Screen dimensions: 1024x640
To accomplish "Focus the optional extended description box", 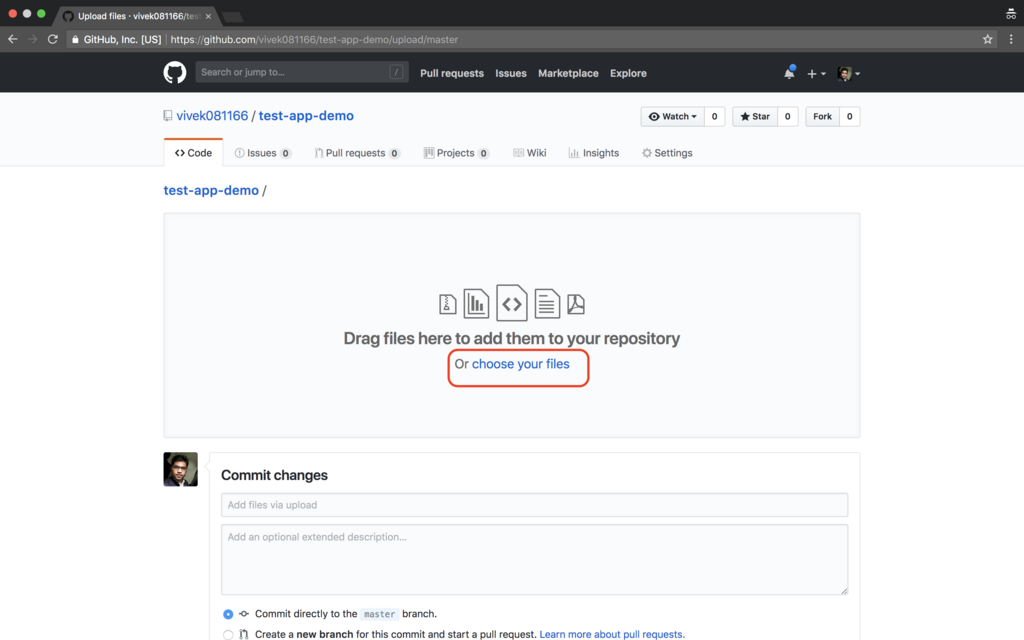I will (534, 559).
